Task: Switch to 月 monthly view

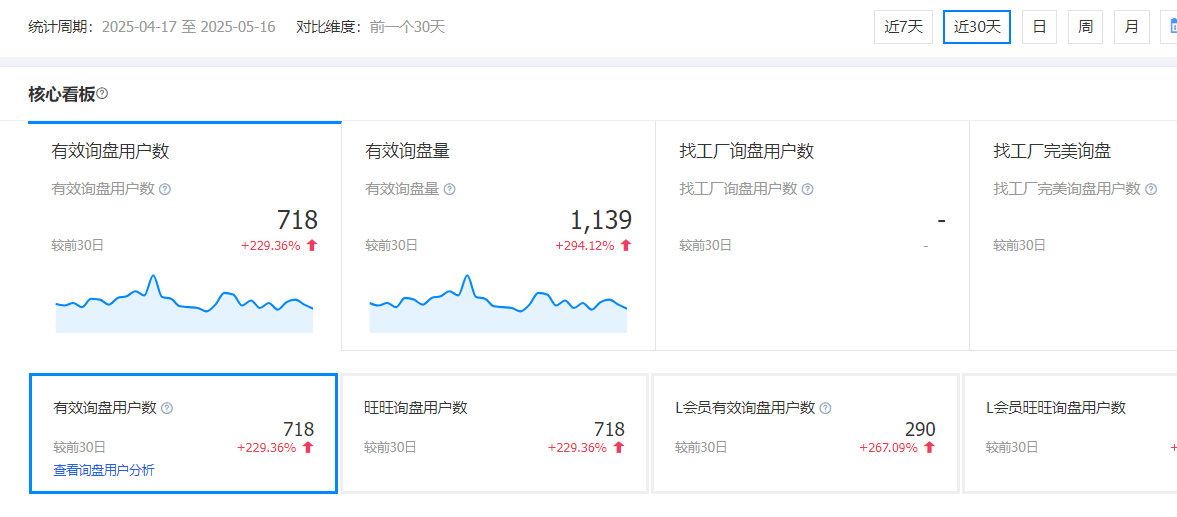Action: point(1131,27)
